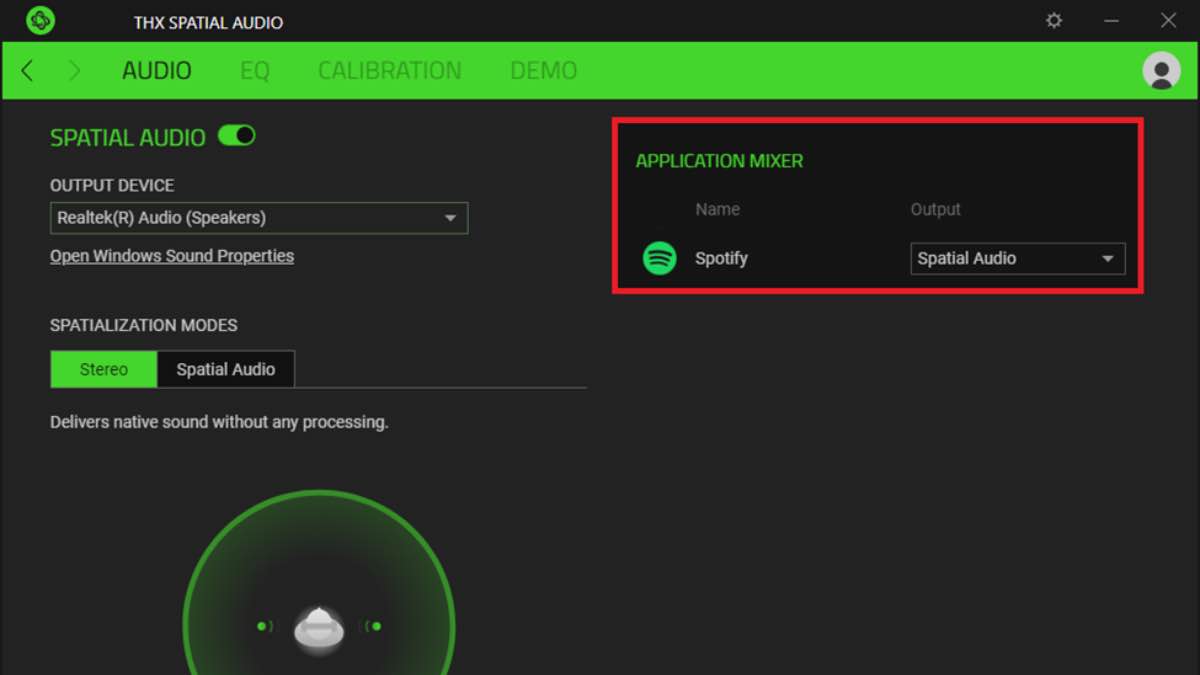Disable the Spatial Audio toggle
Viewport: 1200px width, 675px height.
tap(237, 135)
